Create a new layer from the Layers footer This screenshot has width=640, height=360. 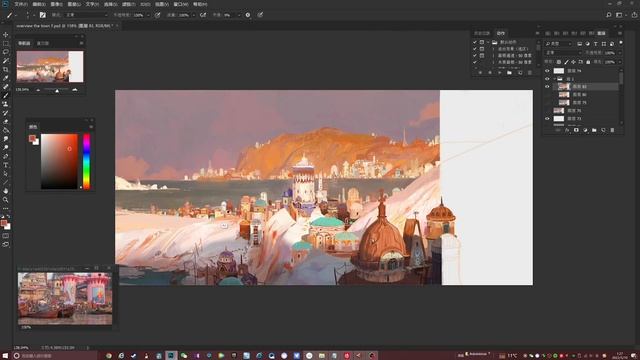coord(603,130)
